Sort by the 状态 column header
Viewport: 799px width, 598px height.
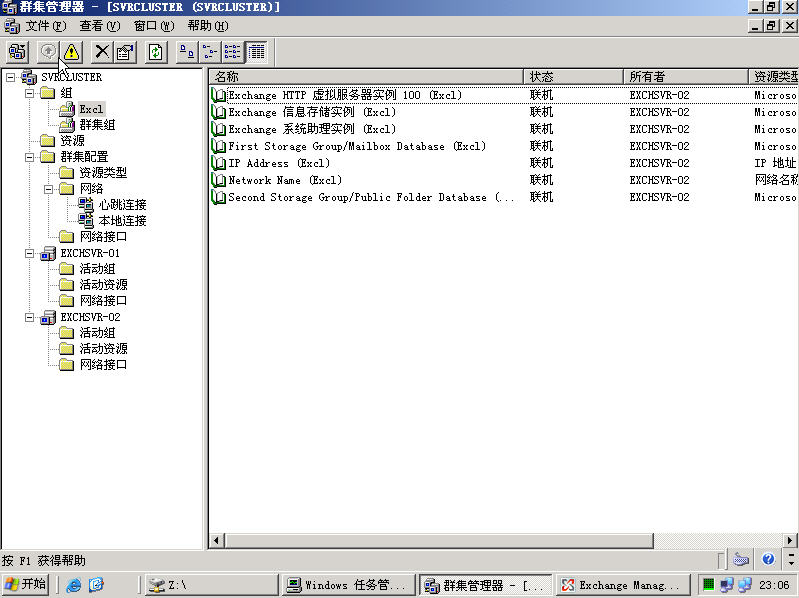click(x=572, y=77)
